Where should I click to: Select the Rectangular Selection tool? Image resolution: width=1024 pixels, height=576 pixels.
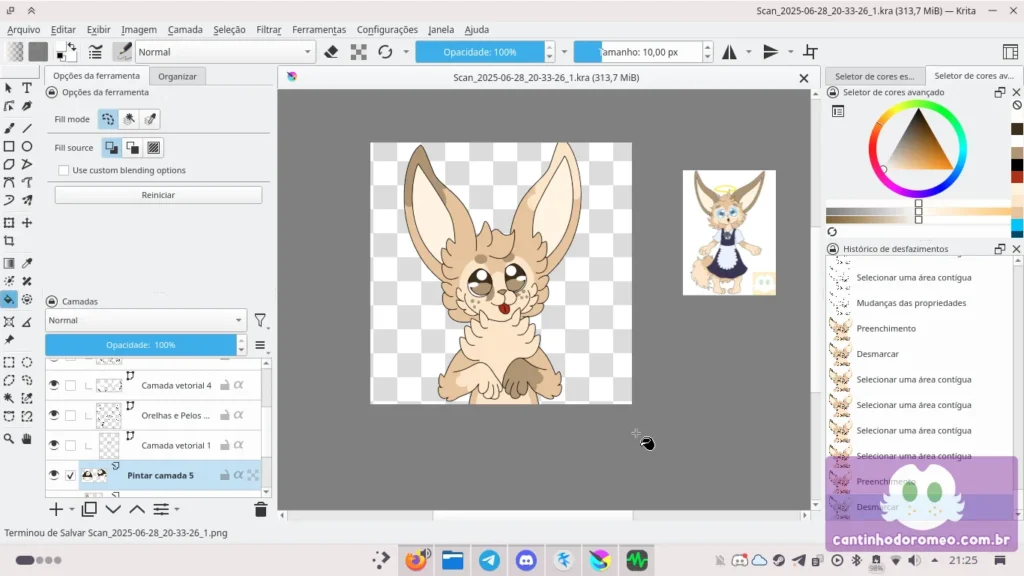pyautogui.click(x=9, y=362)
